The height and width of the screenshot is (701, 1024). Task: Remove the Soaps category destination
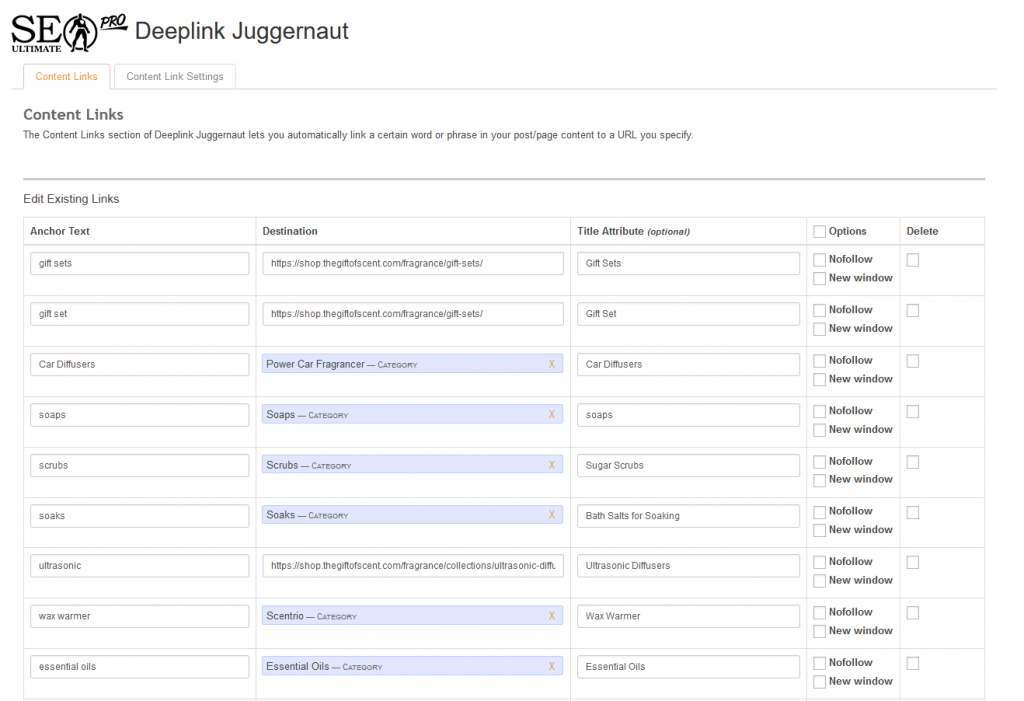click(x=551, y=414)
